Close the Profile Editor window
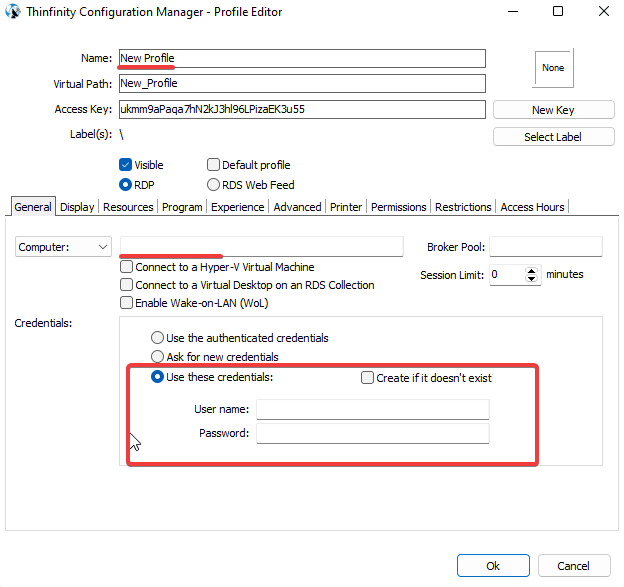This screenshot has width=624, height=587. [x=604, y=11]
